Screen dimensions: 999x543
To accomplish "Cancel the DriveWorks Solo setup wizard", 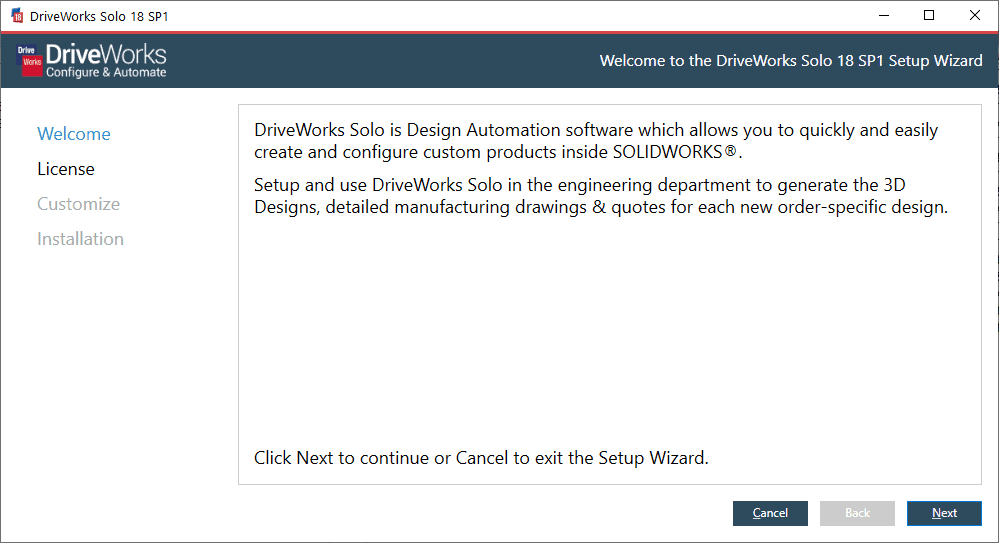I will point(770,513).
